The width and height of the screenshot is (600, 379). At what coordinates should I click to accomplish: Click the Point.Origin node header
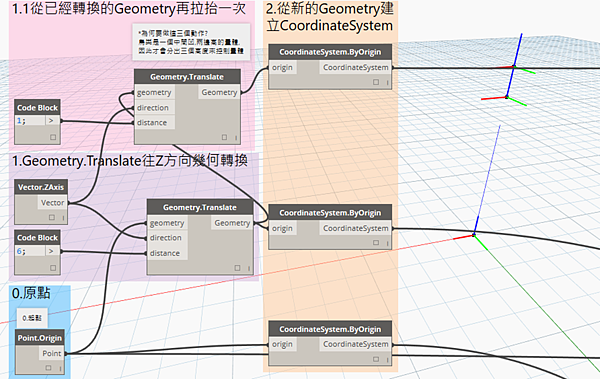click(39, 338)
